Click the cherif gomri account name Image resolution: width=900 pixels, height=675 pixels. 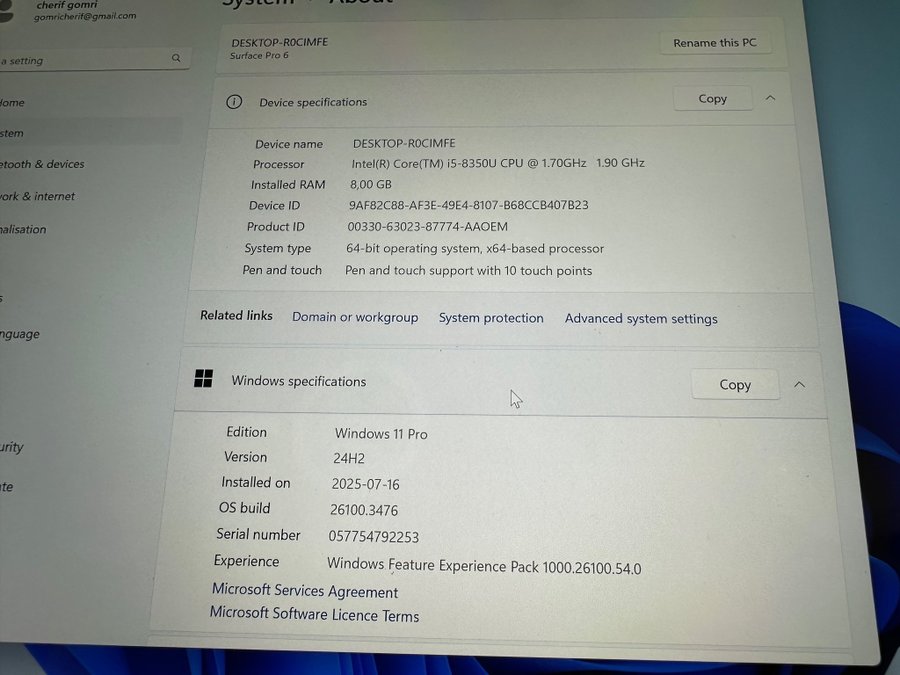tap(67, 5)
